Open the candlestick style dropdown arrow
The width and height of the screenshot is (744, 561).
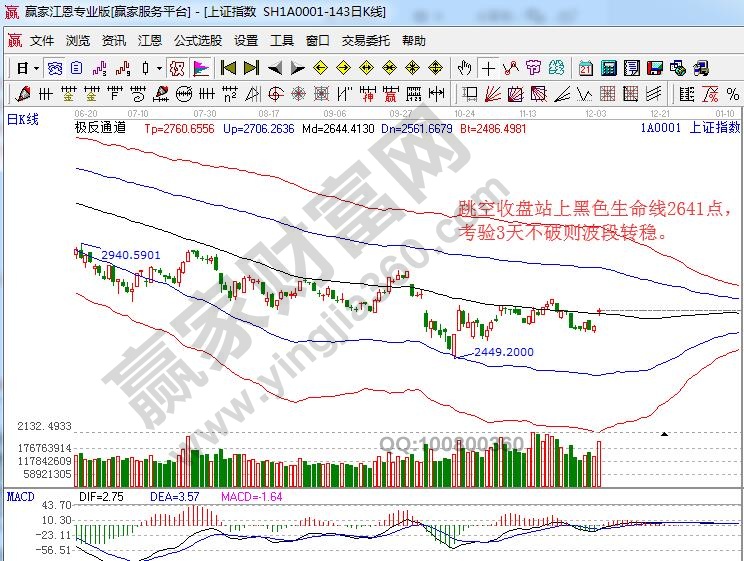click(161, 68)
